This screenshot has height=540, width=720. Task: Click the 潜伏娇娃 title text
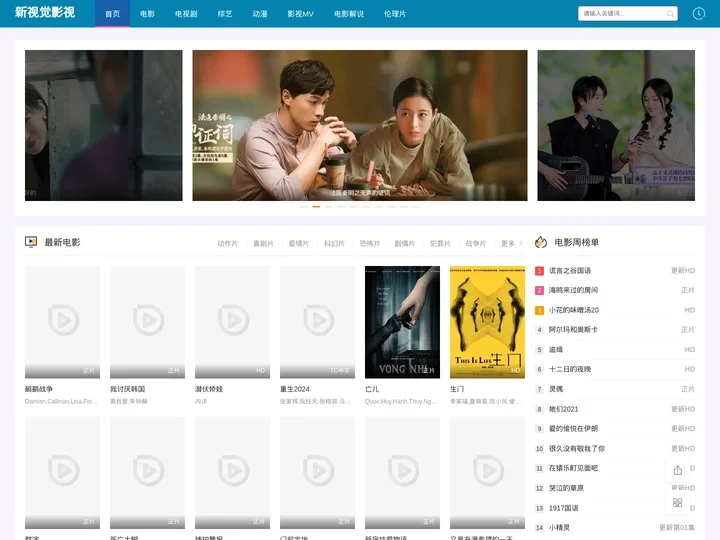click(209, 389)
